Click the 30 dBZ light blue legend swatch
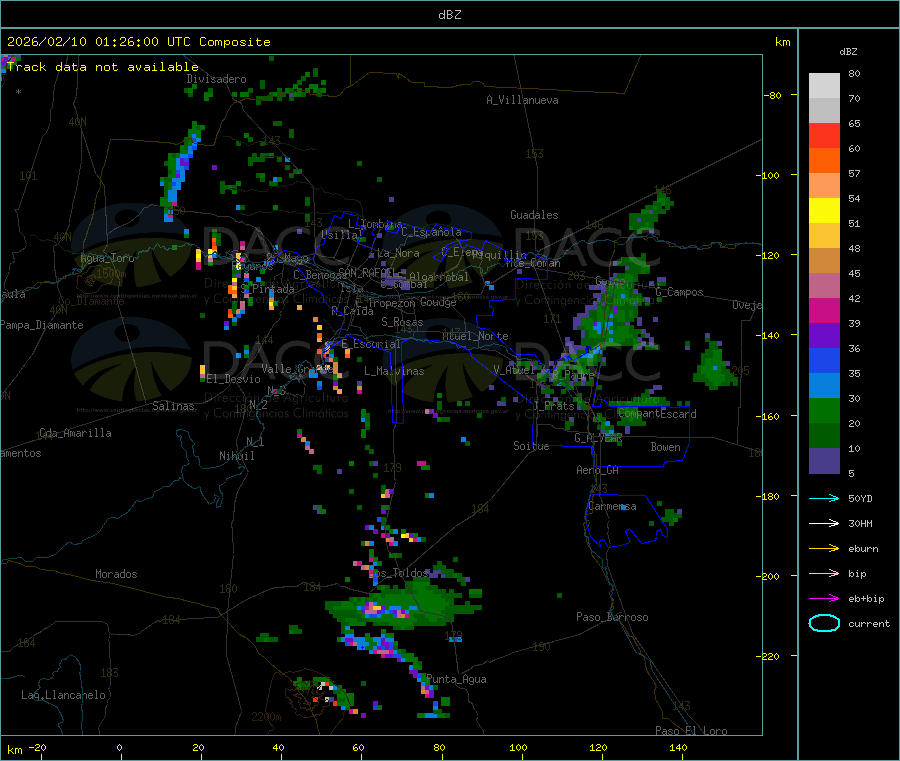The width and height of the screenshot is (900, 761). 824,386
